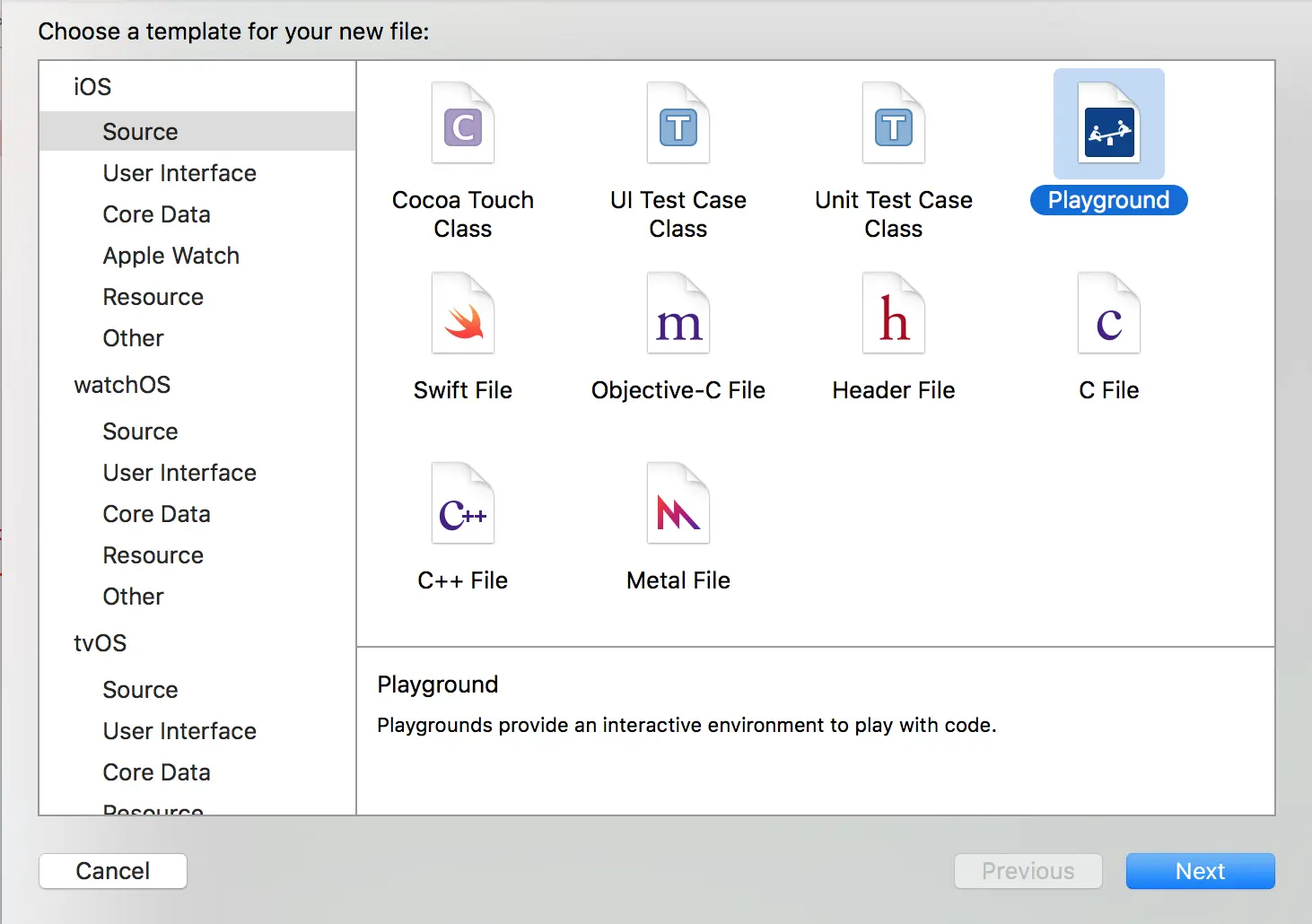Click the Playground description heading
This screenshot has width=1312, height=924.
[438, 684]
